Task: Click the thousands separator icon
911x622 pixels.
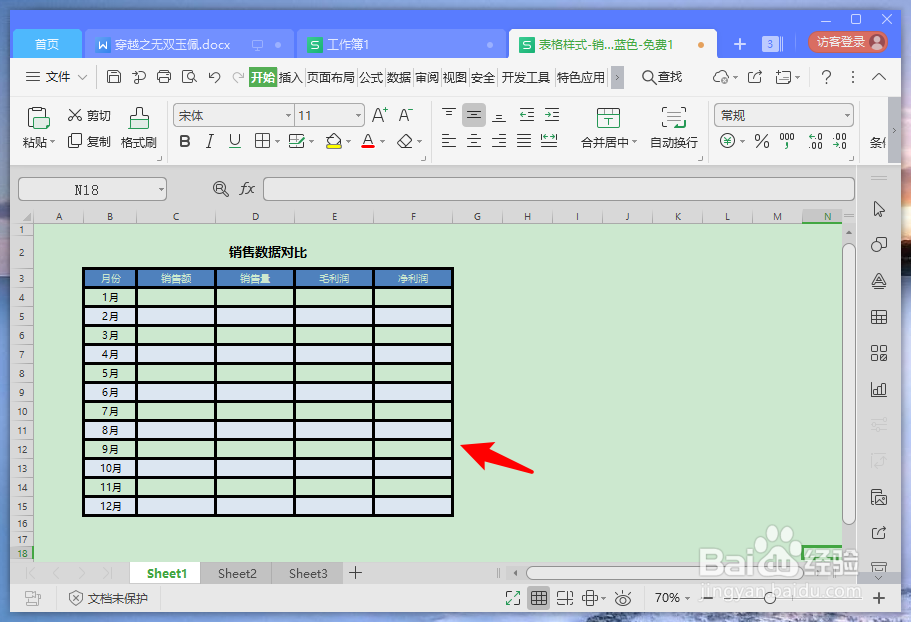Action: pyautogui.click(x=787, y=141)
